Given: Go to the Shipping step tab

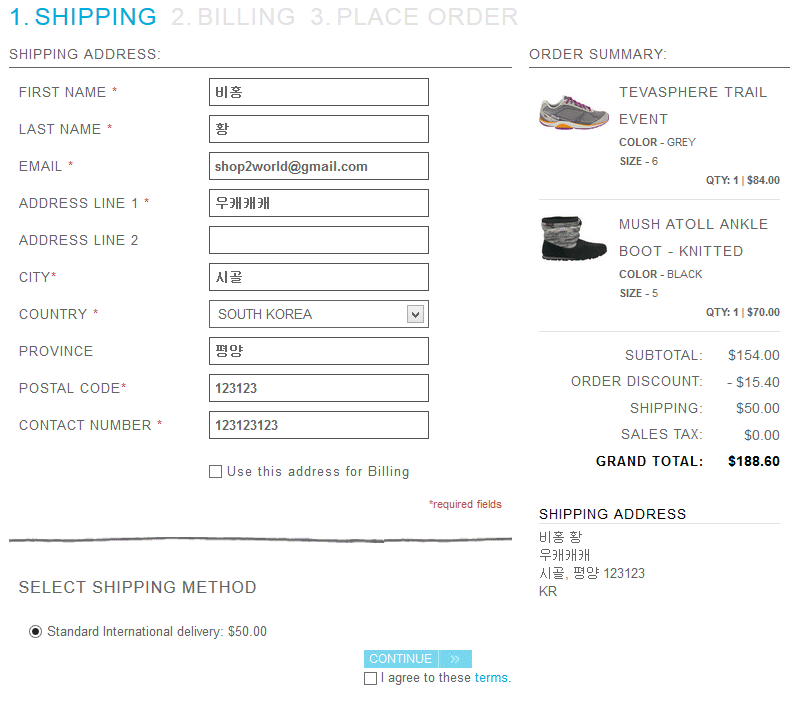Looking at the screenshot, I should pyautogui.click(x=83, y=17).
